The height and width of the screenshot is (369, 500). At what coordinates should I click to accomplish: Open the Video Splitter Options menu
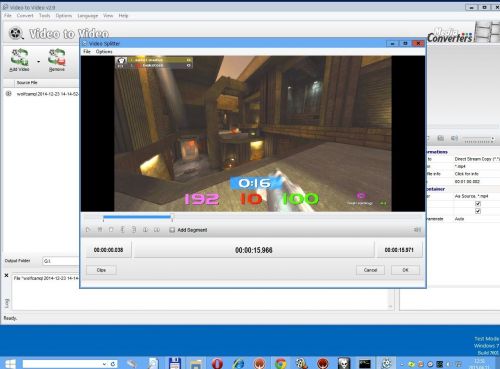[104, 52]
